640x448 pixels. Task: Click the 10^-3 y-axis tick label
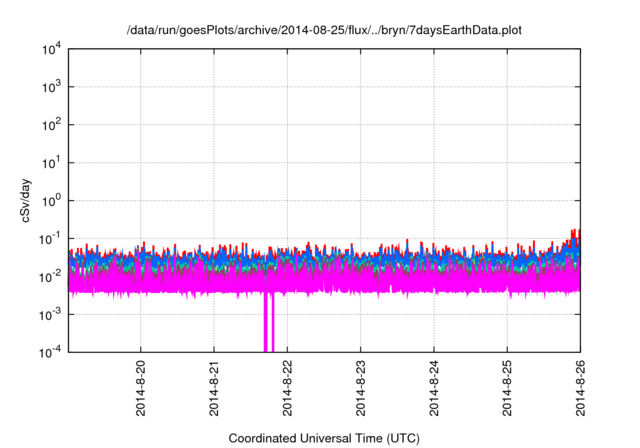[50, 315]
